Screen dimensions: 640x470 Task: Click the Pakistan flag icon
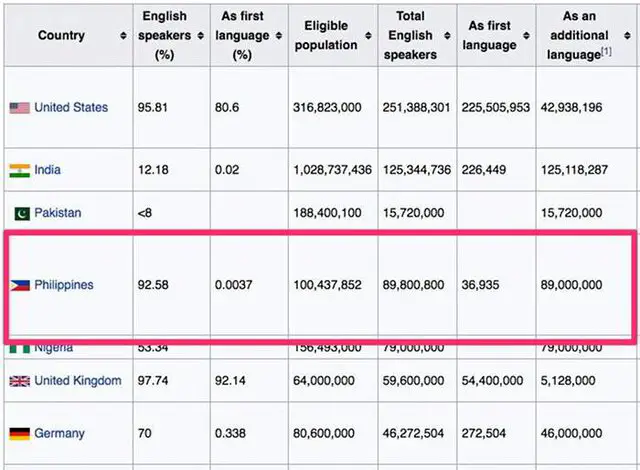pyautogui.click(x=22, y=213)
